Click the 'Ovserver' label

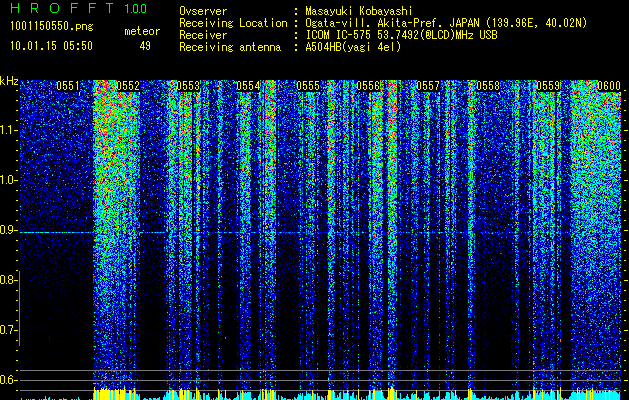203,11
